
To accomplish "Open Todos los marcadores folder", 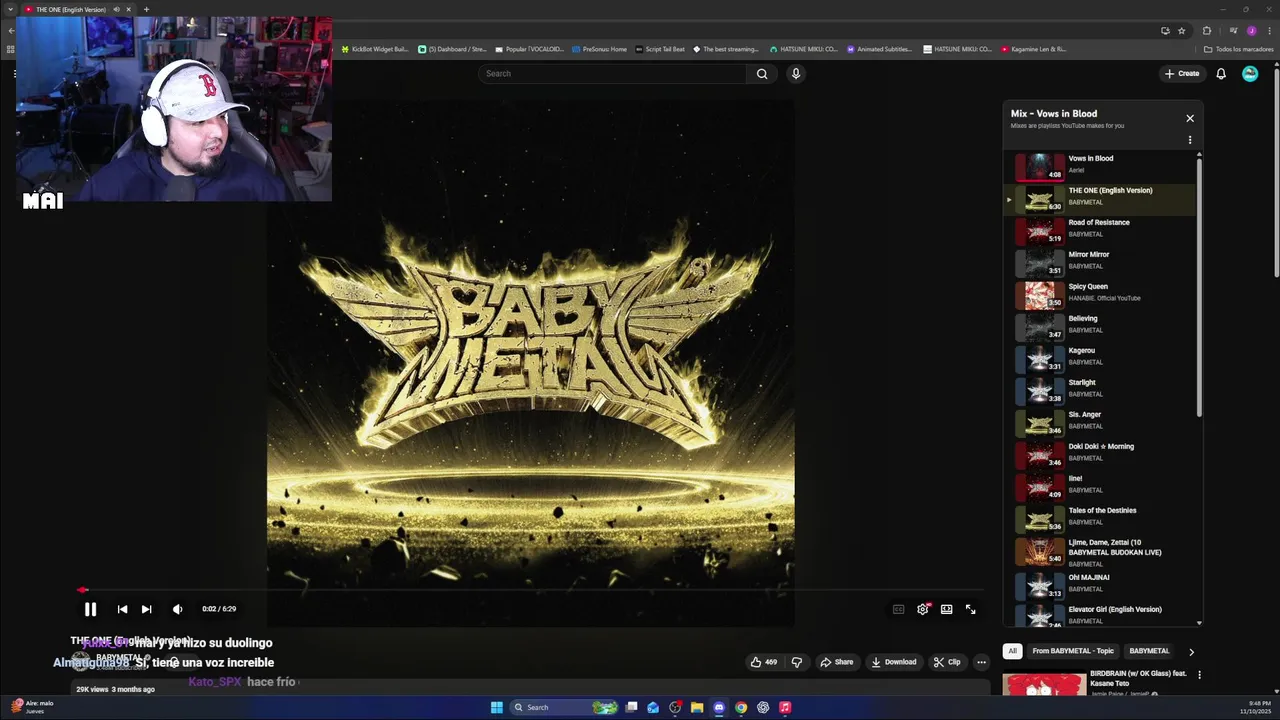I will tap(1238, 49).
